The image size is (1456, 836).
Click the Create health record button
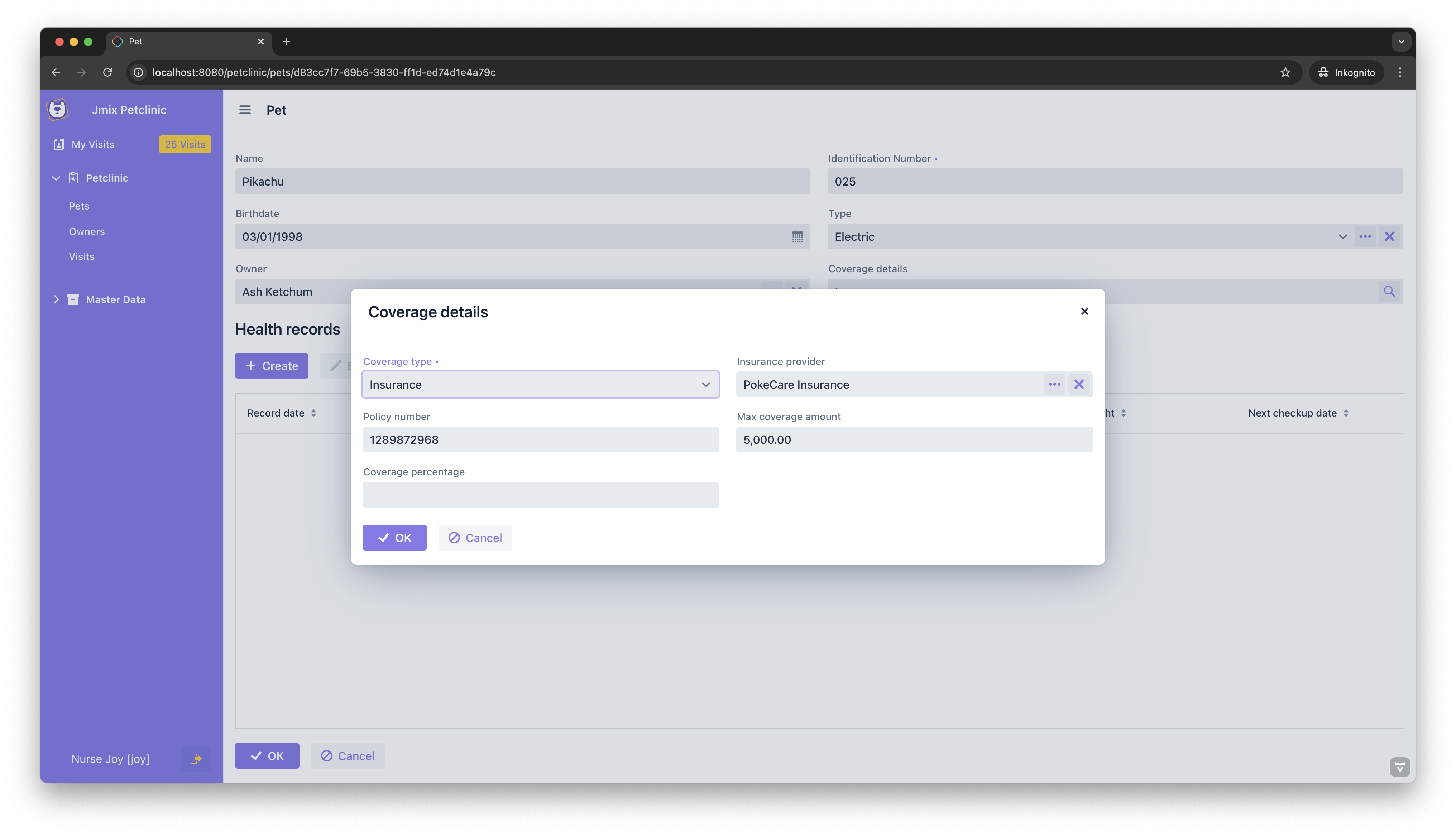click(271, 365)
